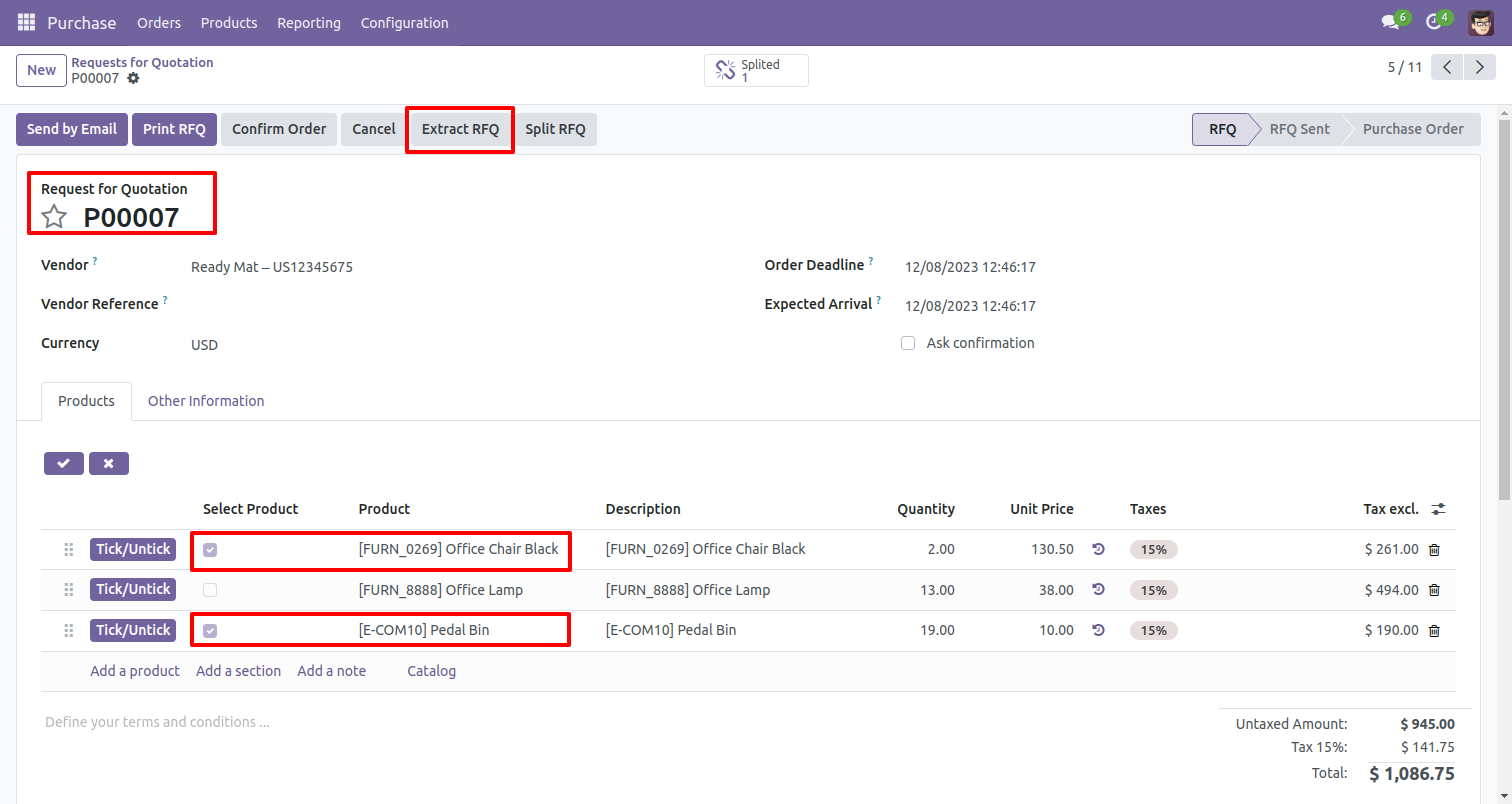
Task: Switch to the Other Information tab
Action: [206, 401]
